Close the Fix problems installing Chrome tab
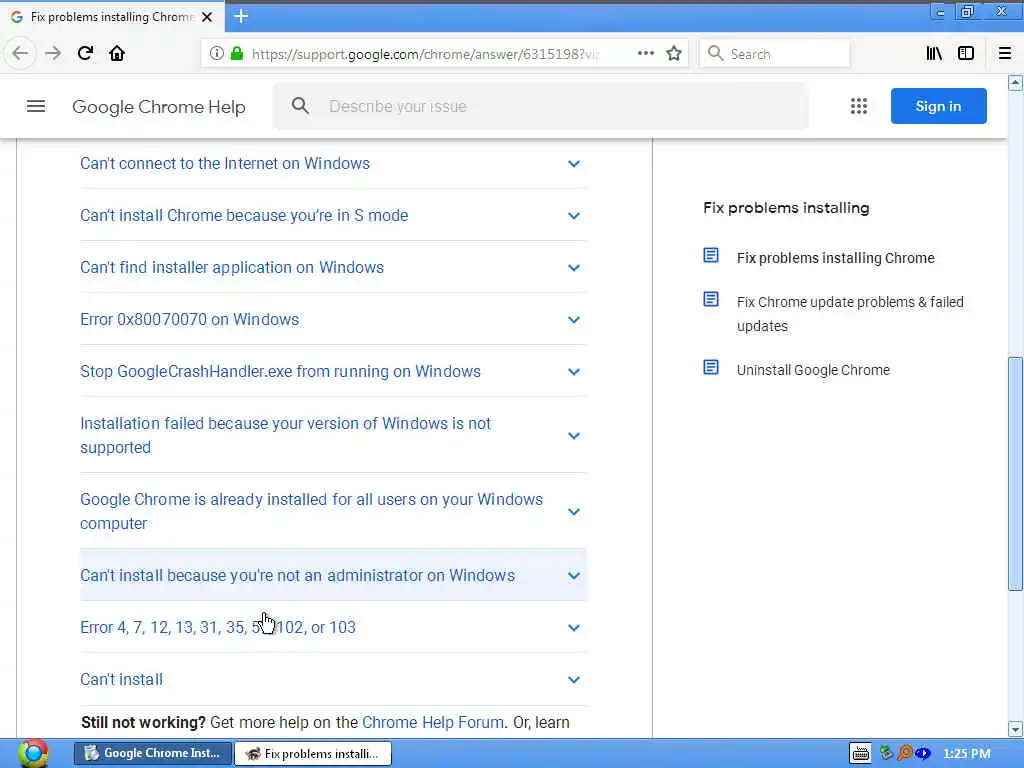The image size is (1024, 768). pyautogui.click(x=207, y=17)
